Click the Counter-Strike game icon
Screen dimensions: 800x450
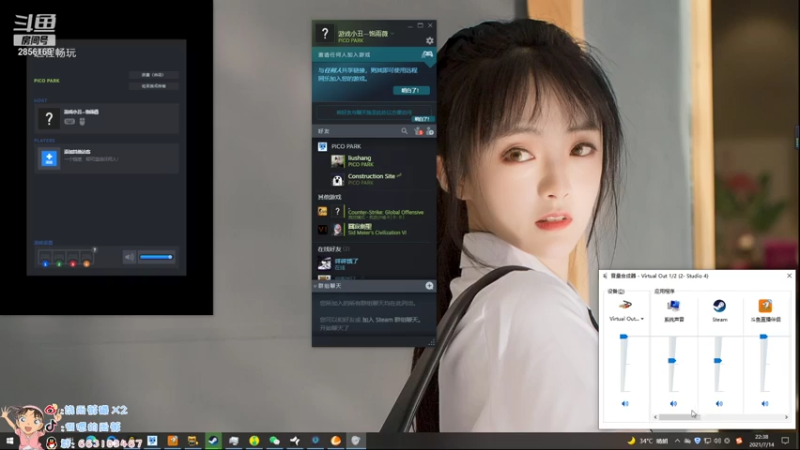pyautogui.click(x=322, y=211)
